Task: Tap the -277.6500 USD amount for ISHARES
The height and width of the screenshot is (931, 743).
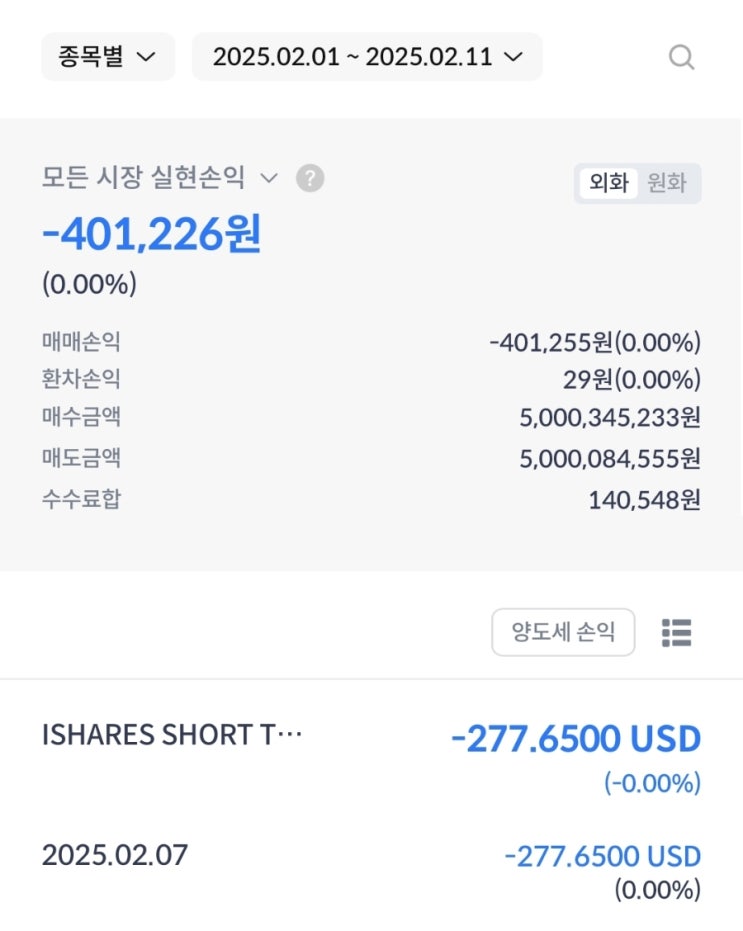Action: pyautogui.click(x=576, y=739)
